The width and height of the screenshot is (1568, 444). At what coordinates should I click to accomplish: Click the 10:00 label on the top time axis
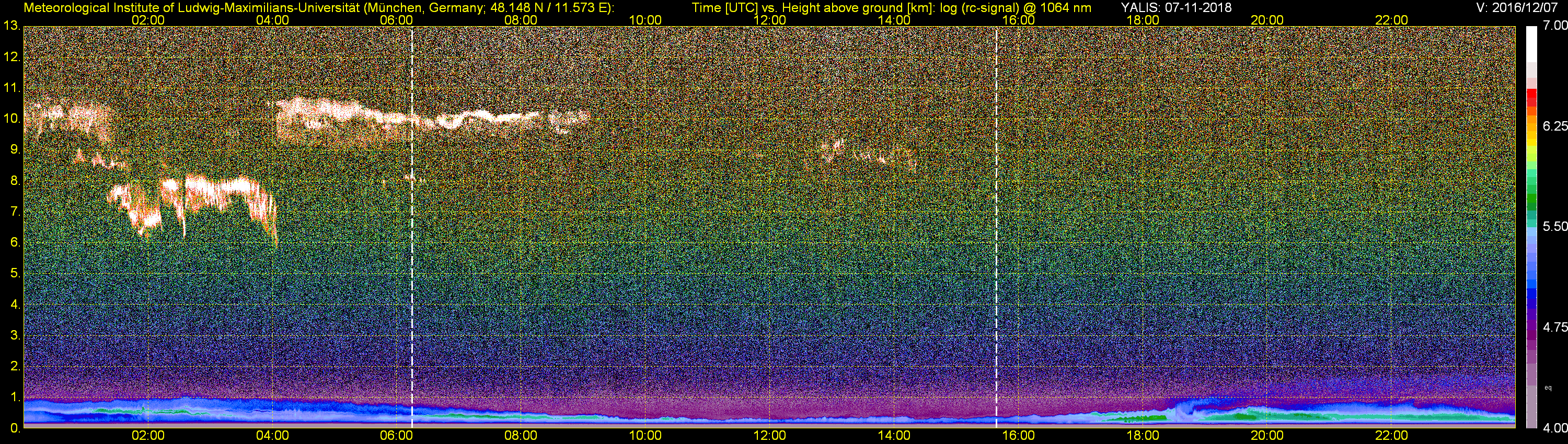(645, 20)
